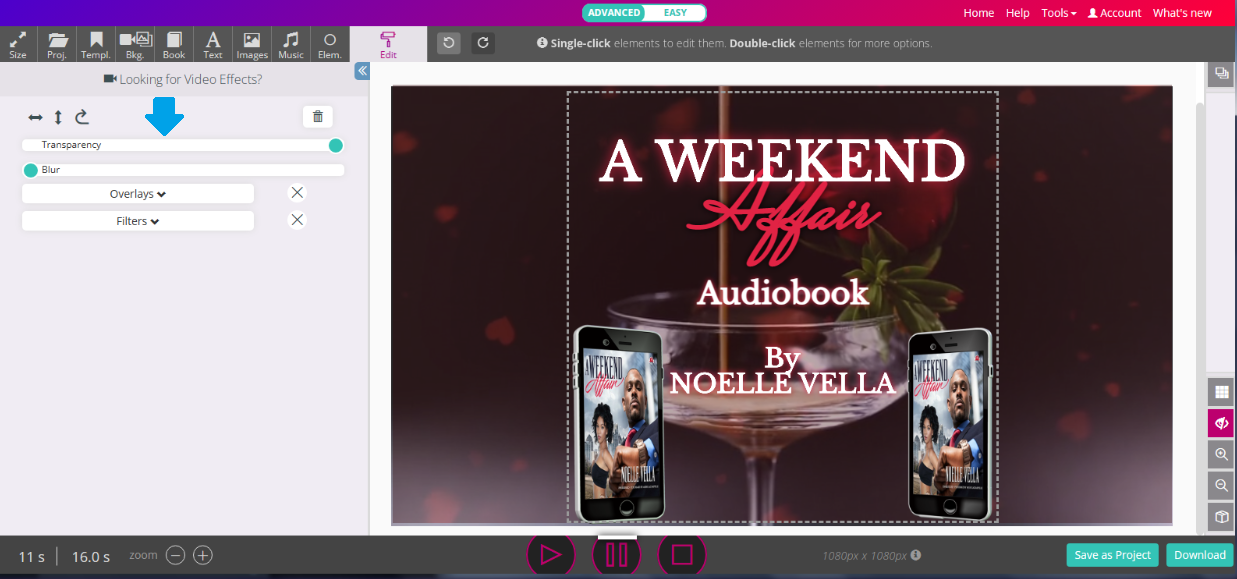Click the Save as Project button
This screenshot has height=579, width=1237.
[1112, 555]
